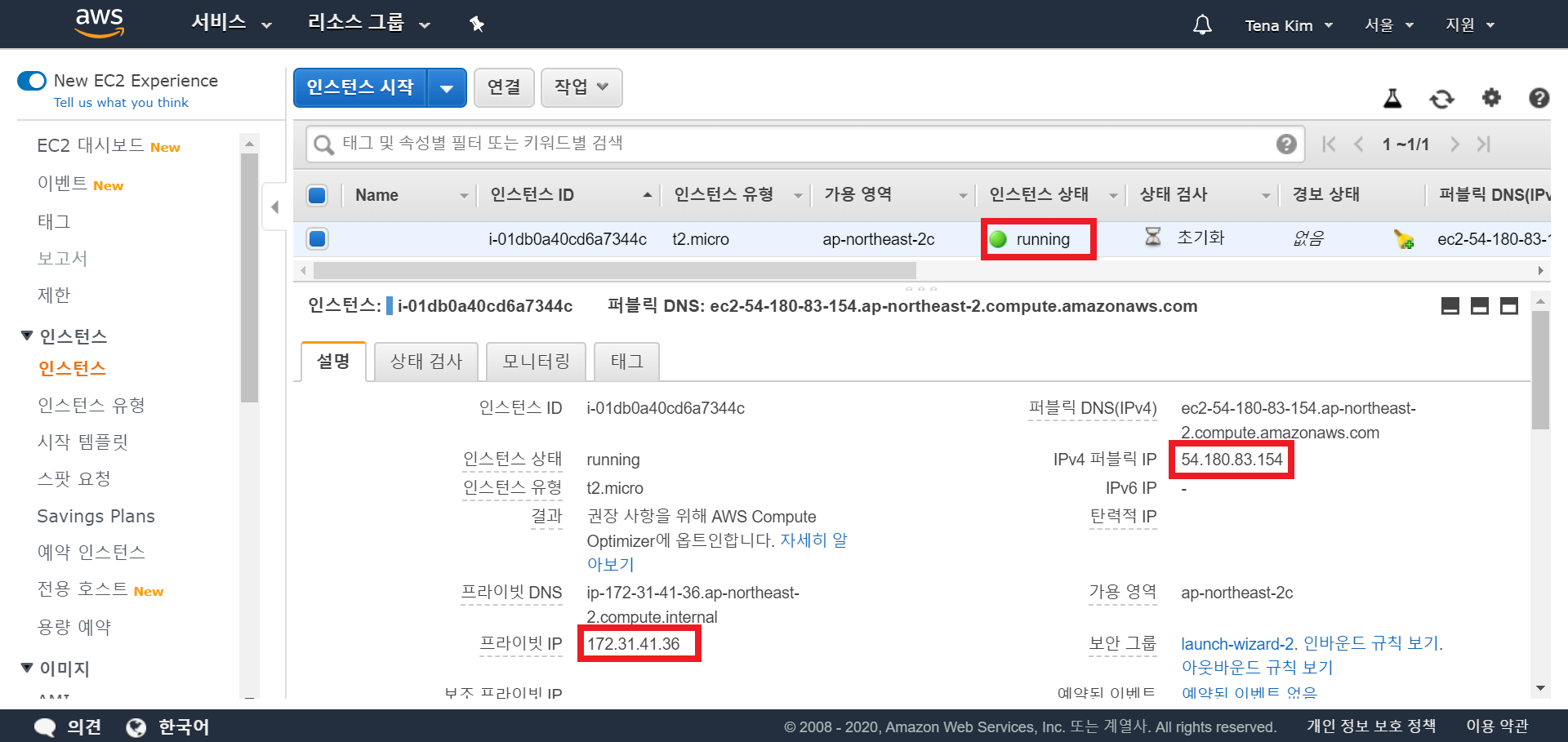Click the 인스턴스 시작 button
Image resolution: width=1568 pixels, height=742 pixels.
coord(360,88)
